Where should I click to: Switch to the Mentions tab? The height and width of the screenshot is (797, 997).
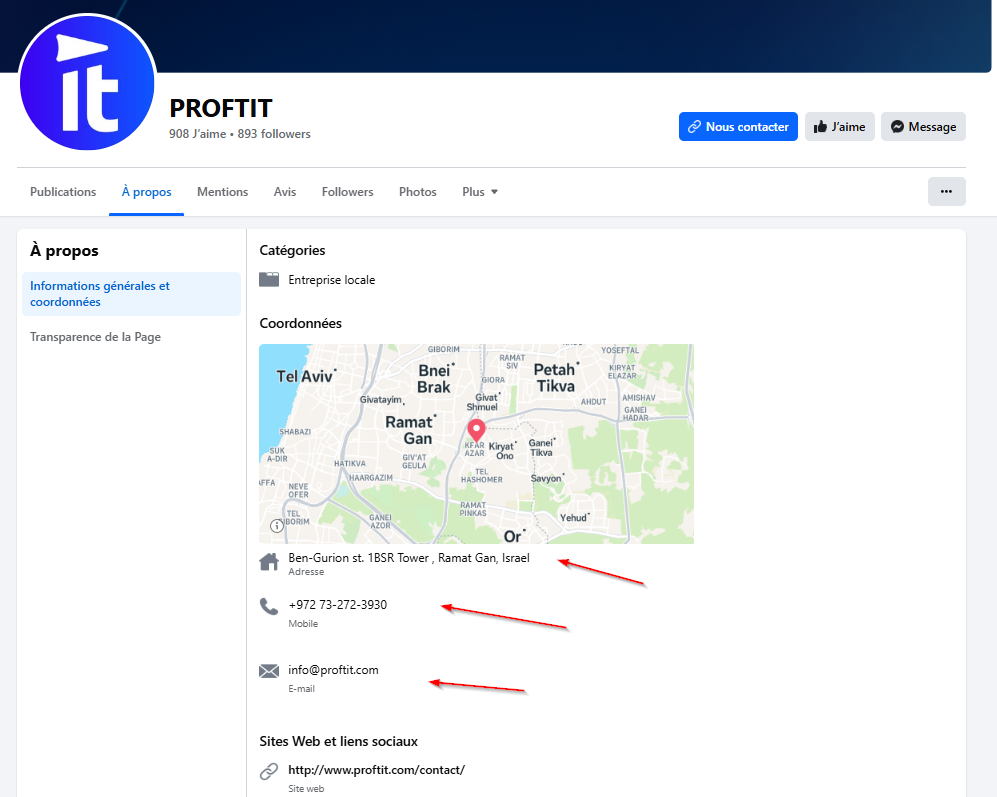(223, 191)
